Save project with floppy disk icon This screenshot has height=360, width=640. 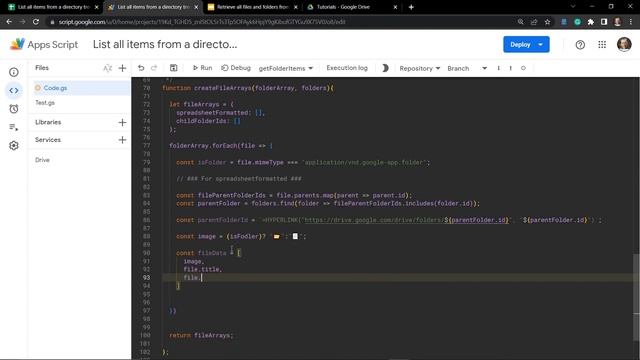[x=173, y=68]
